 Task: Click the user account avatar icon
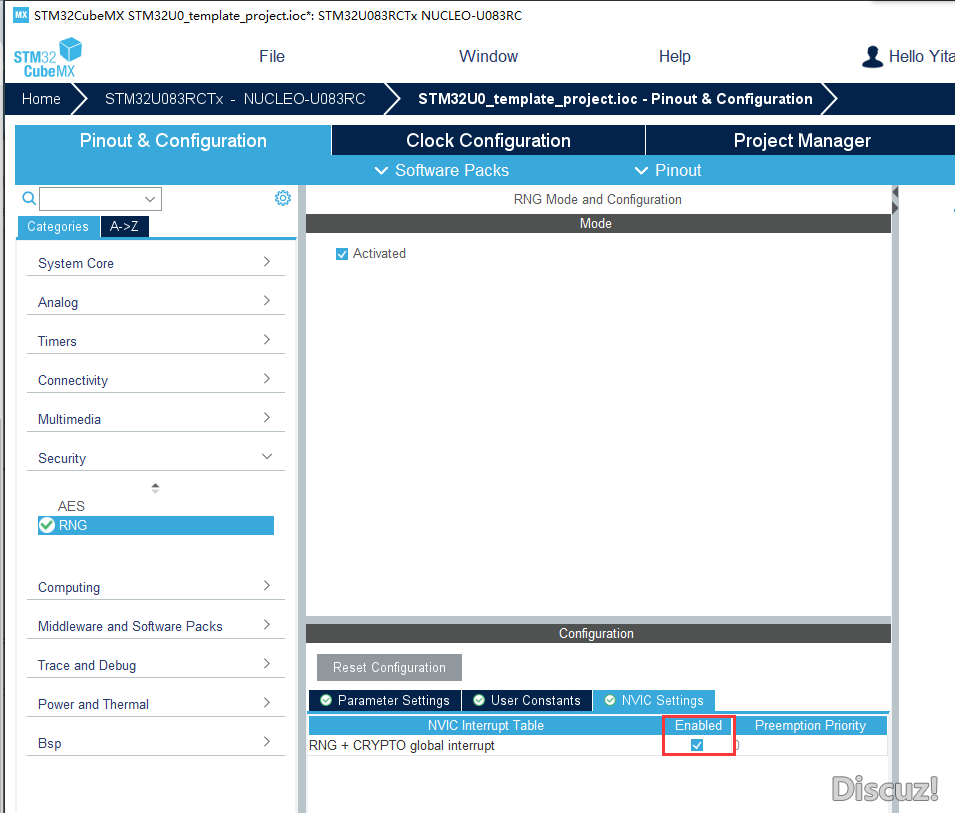pyautogui.click(x=872, y=57)
